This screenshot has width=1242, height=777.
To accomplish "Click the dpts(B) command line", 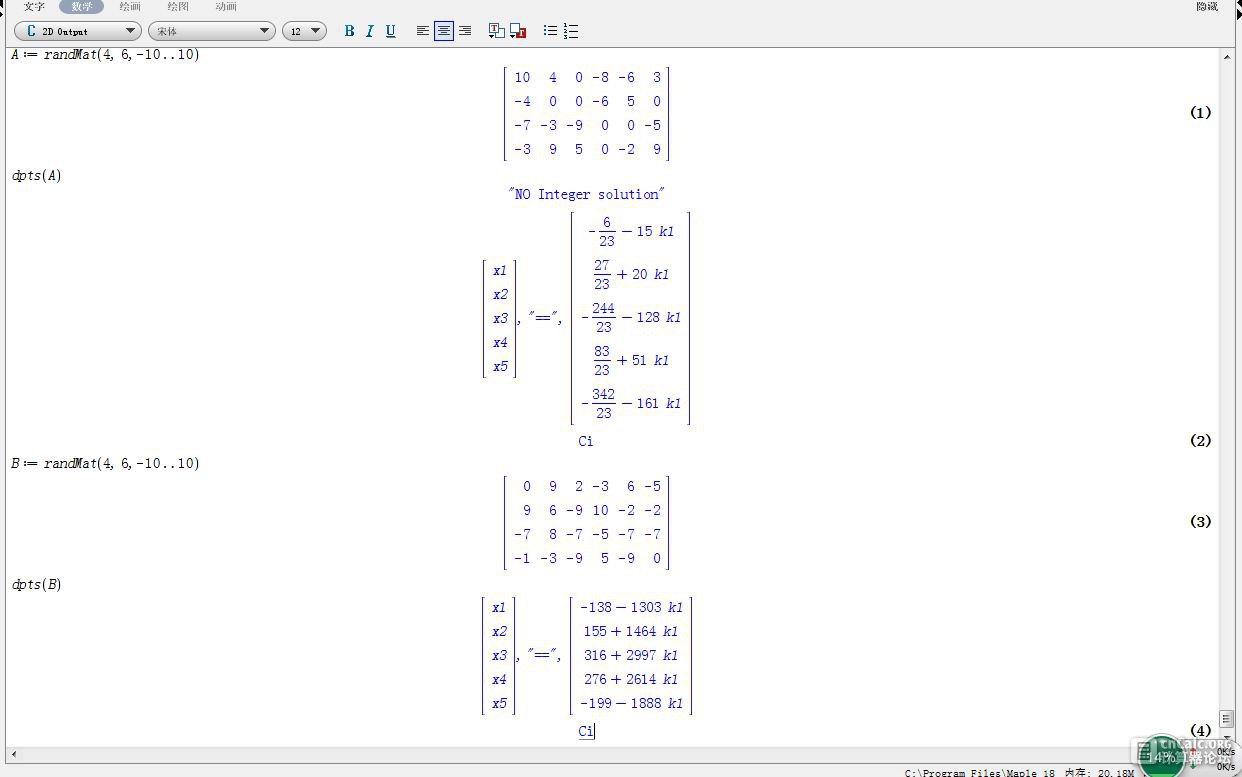I will [37, 585].
